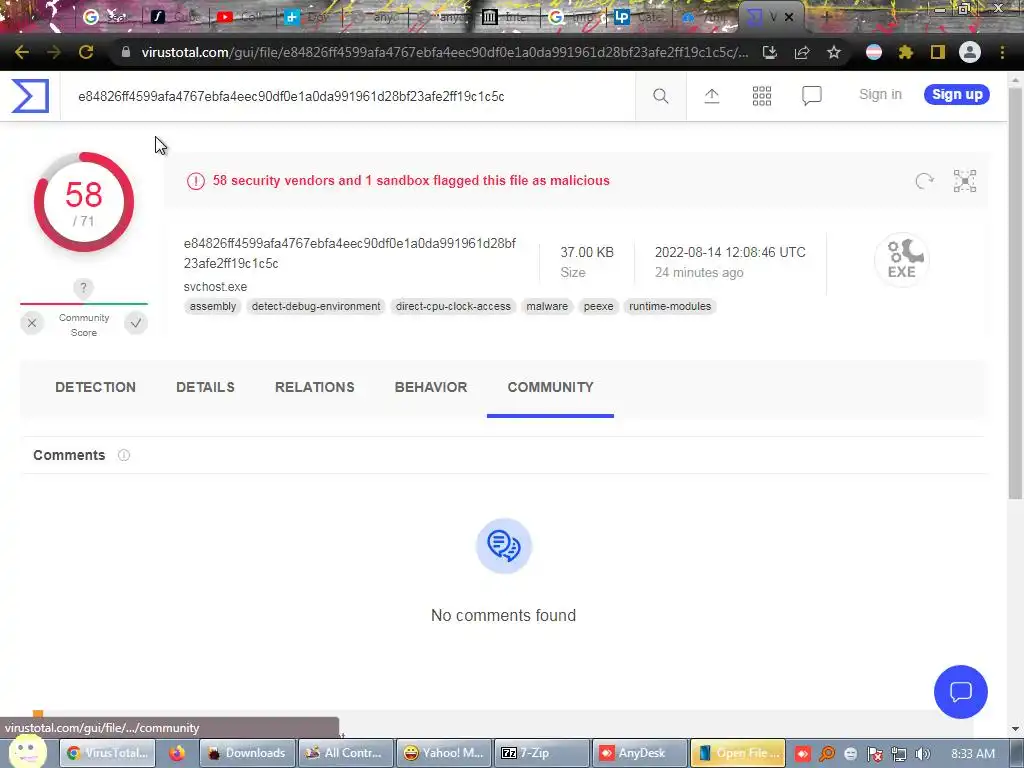
Task: Click the hash search input field
Action: (347, 96)
